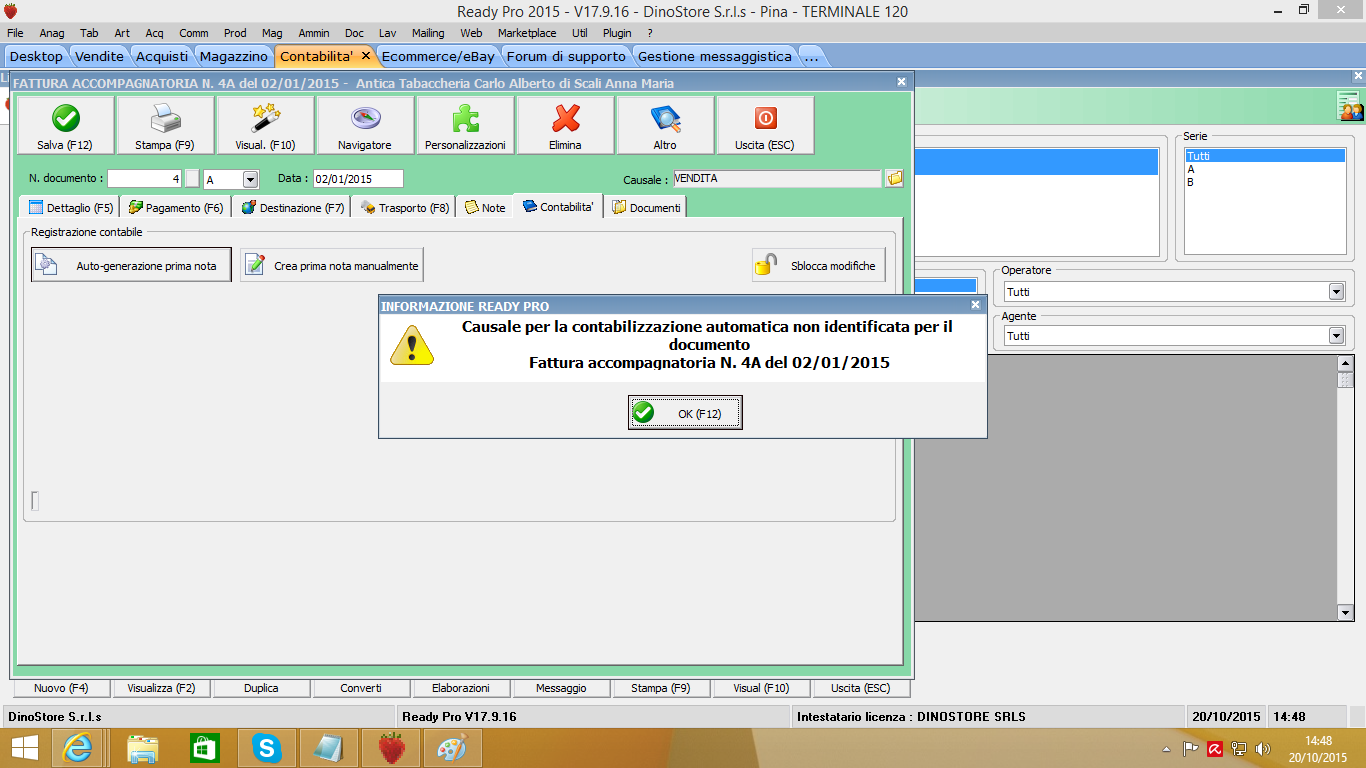This screenshot has width=1366, height=768.
Task: Switch to the Documenti tab
Action: (647, 207)
